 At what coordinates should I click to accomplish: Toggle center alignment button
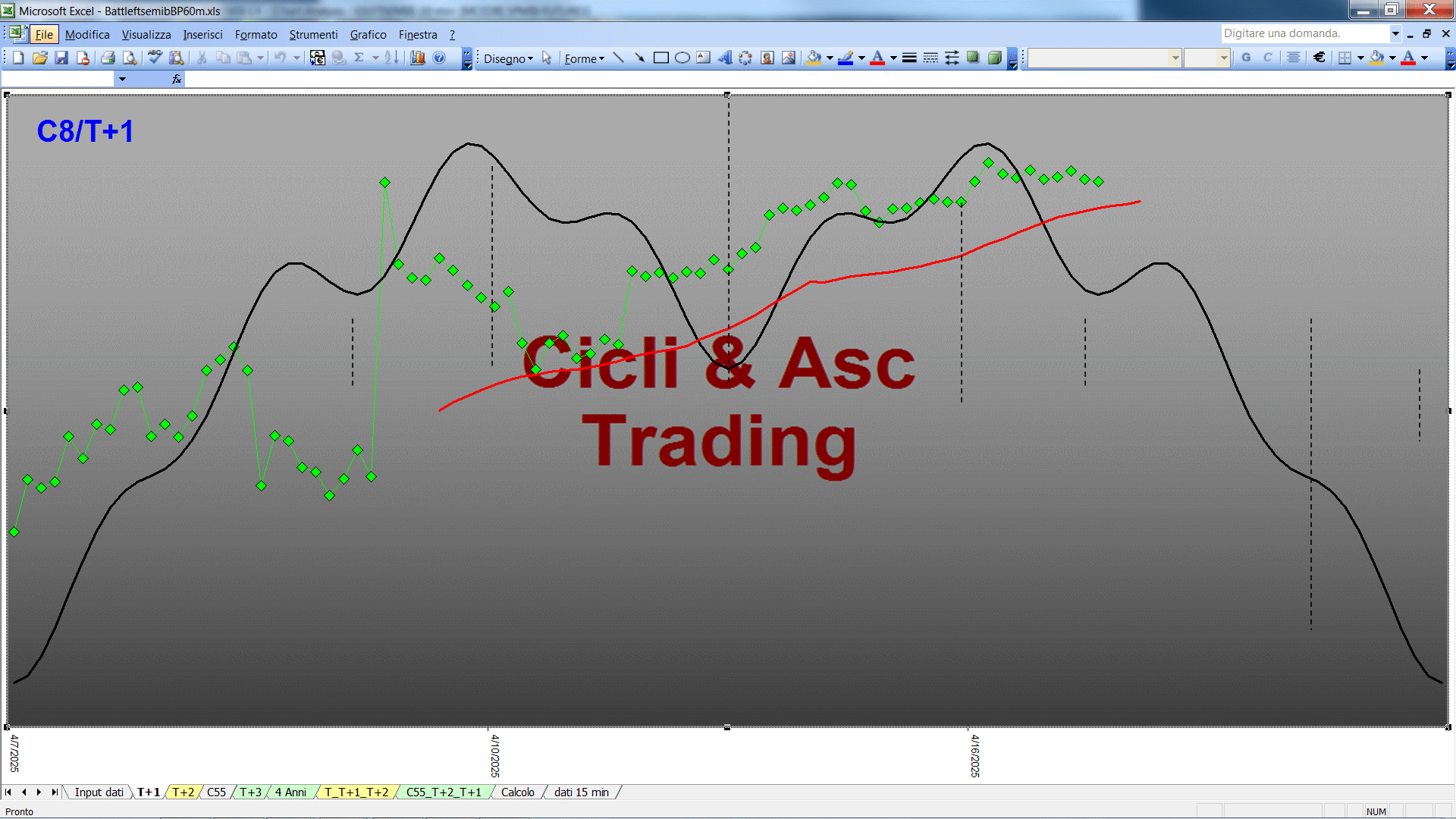[x=1294, y=58]
